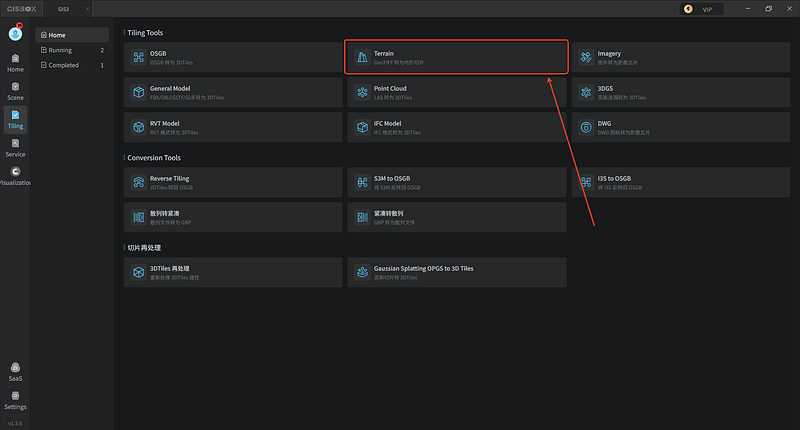Viewport: 800px width, 430px height.
Task: Open the 3DTiles 再处理 tool
Action: click(233, 272)
